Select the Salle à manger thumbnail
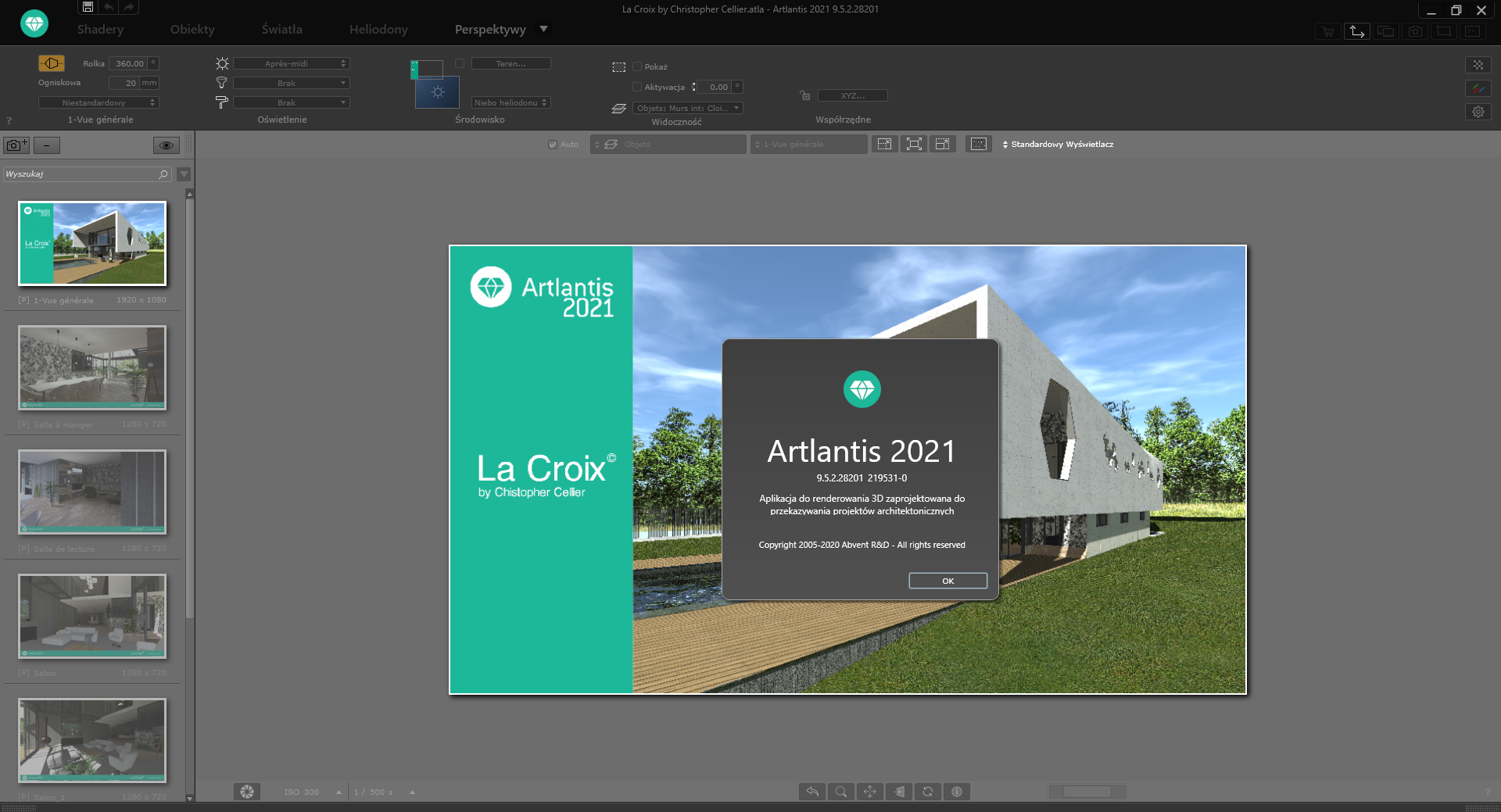This screenshot has width=1501, height=812. tap(92, 368)
